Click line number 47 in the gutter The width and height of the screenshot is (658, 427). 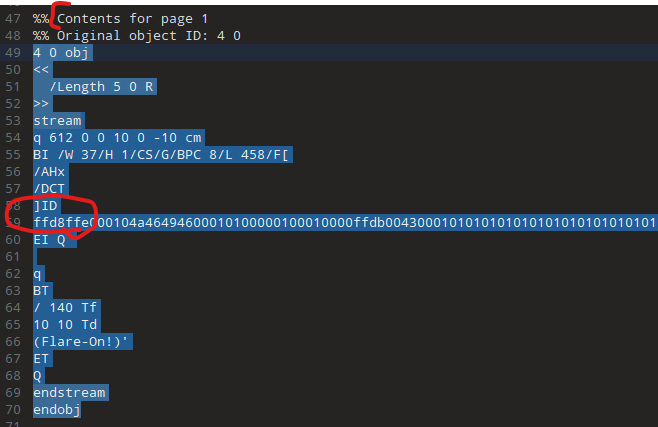pos(12,19)
